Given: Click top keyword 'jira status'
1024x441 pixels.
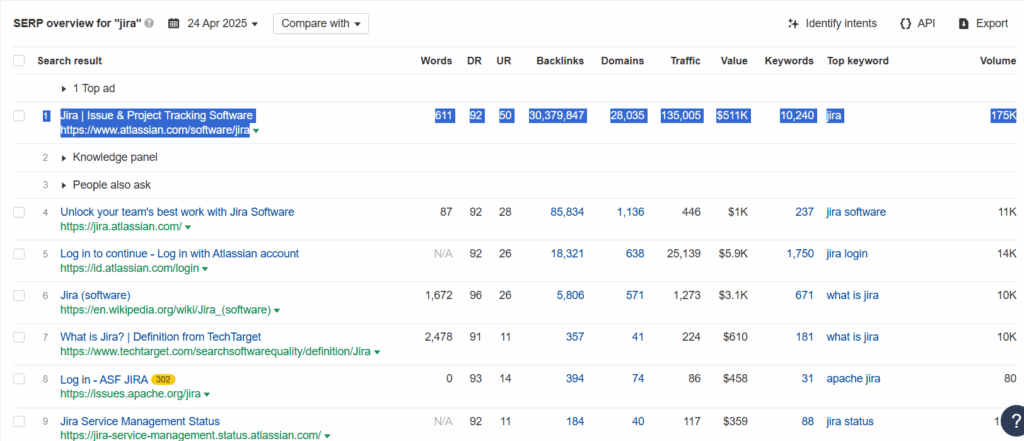Looking at the screenshot, I should tap(850, 421).
